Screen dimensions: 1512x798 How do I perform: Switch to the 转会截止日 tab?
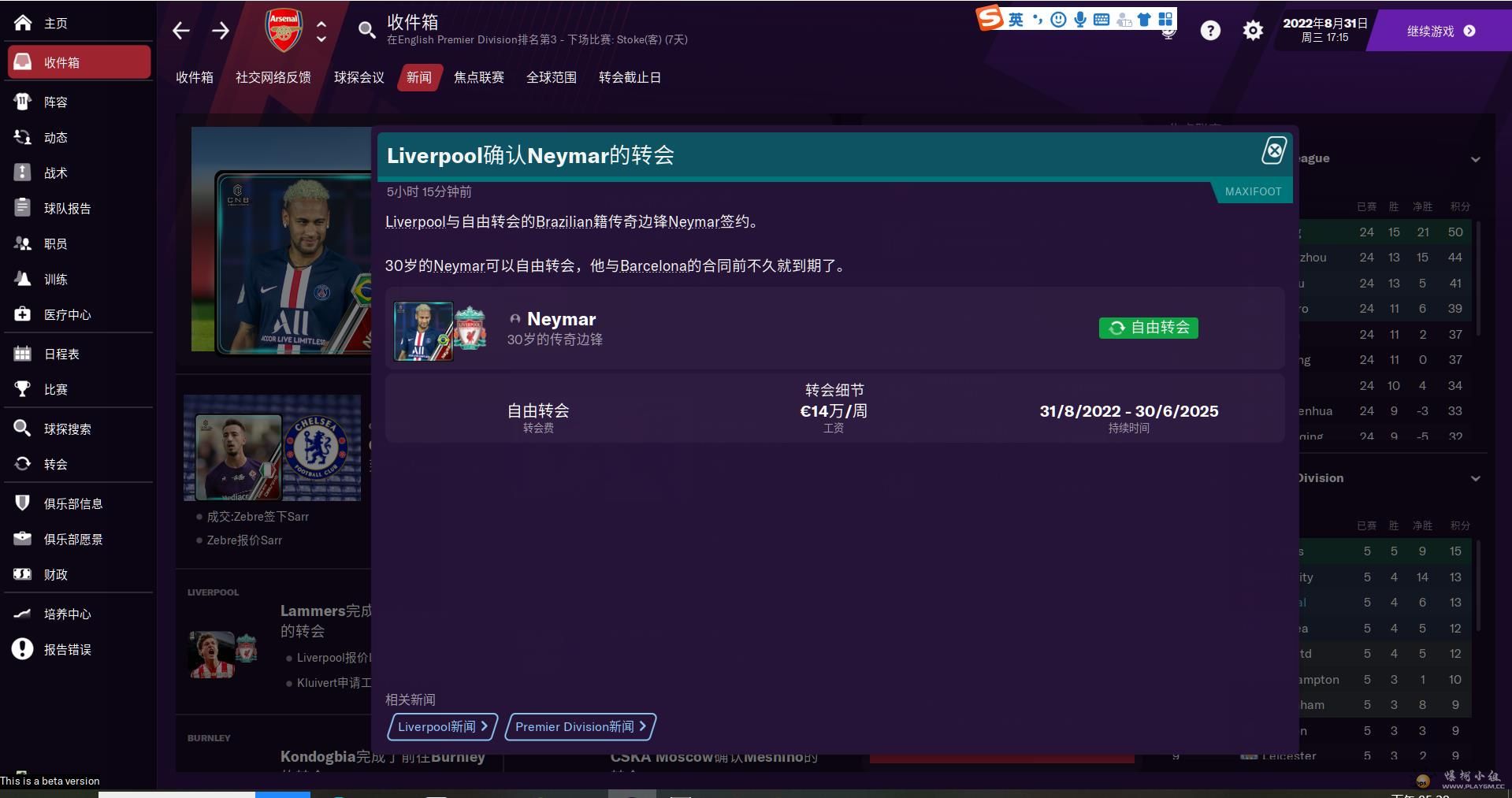[x=630, y=77]
